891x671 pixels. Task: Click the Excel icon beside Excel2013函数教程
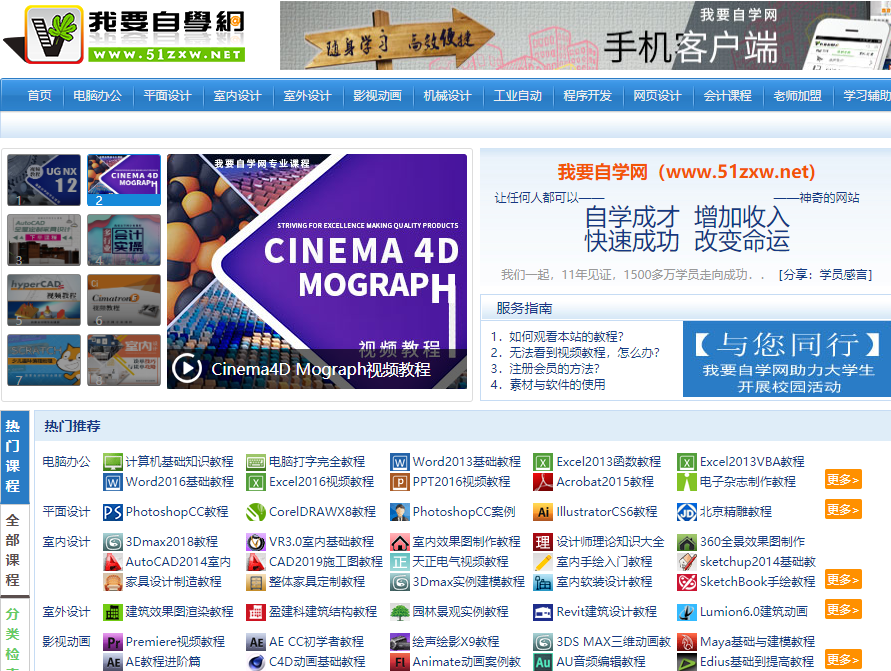click(x=543, y=462)
